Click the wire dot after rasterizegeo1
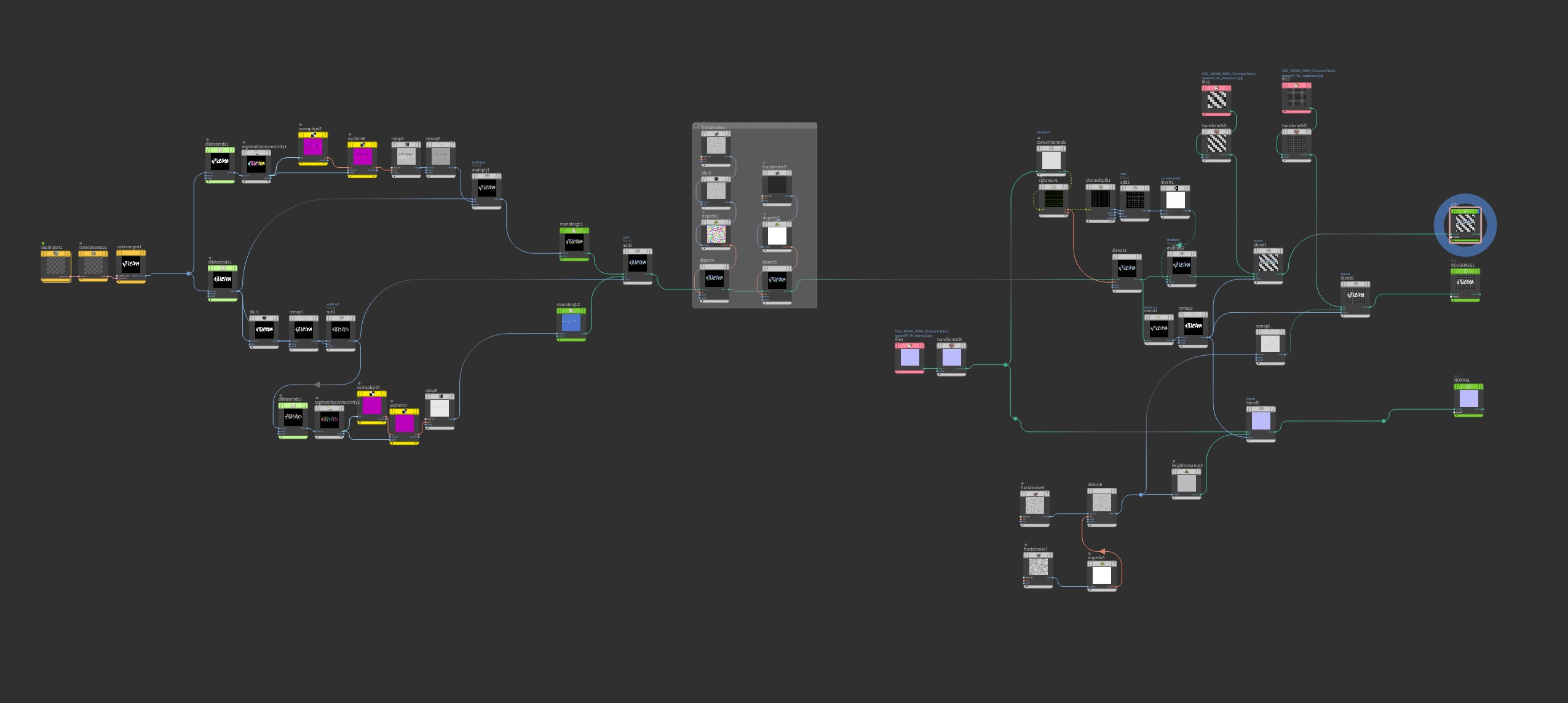1568x703 pixels. pyautogui.click(x=189, y=273)
